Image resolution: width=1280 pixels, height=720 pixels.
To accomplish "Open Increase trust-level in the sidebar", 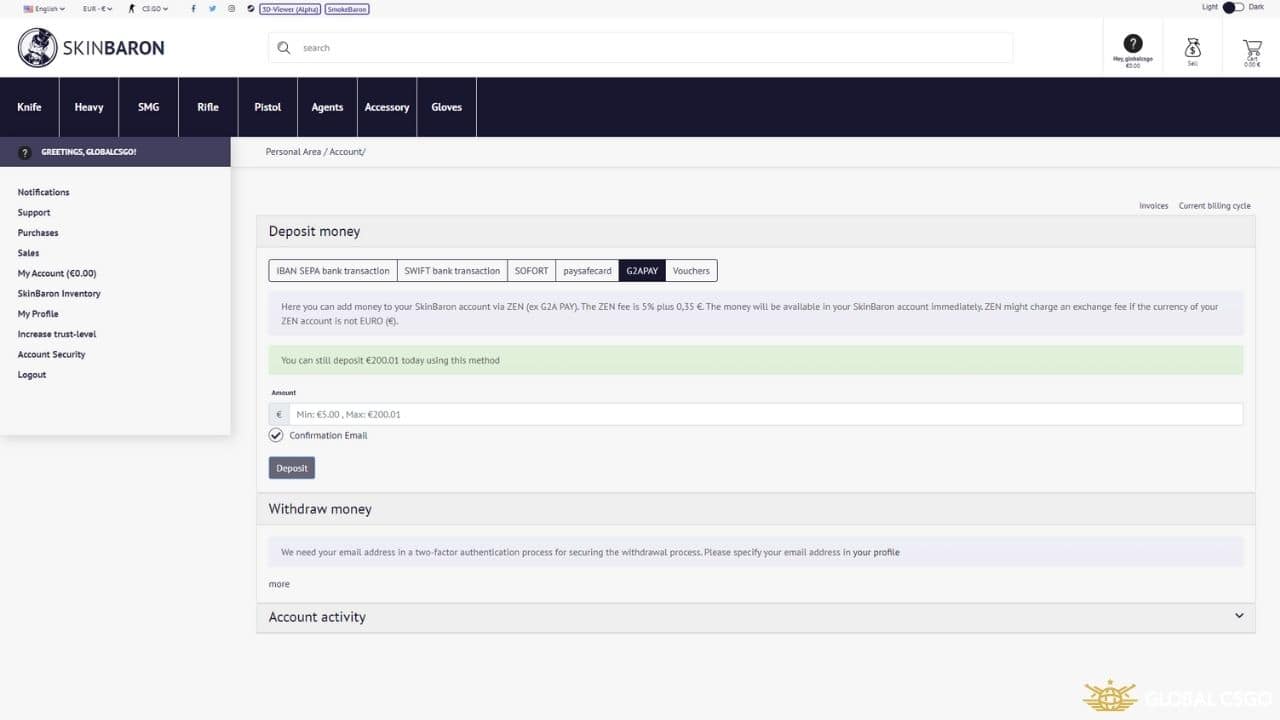I will [x=57, y=334].
